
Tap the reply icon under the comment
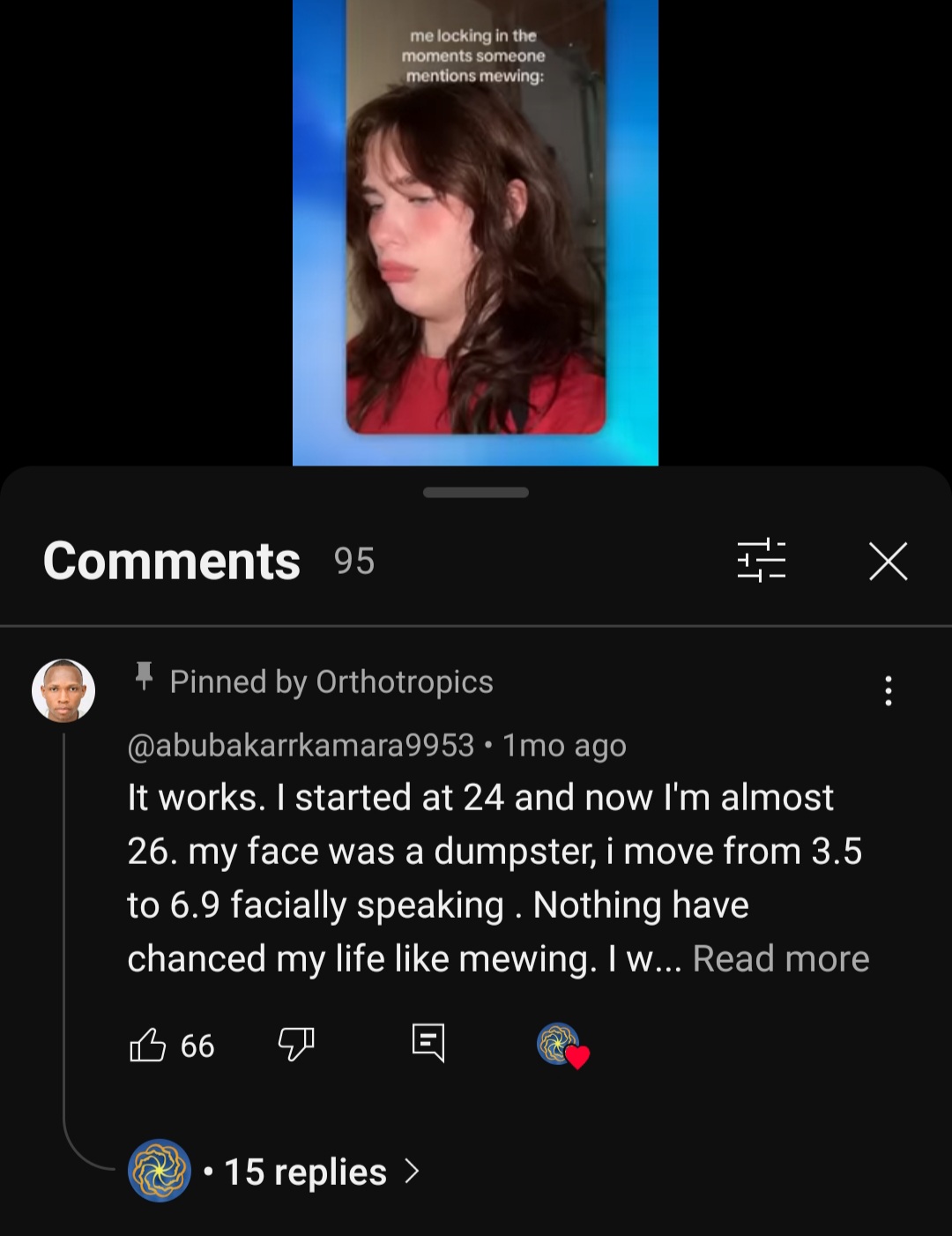point(428,1043)
